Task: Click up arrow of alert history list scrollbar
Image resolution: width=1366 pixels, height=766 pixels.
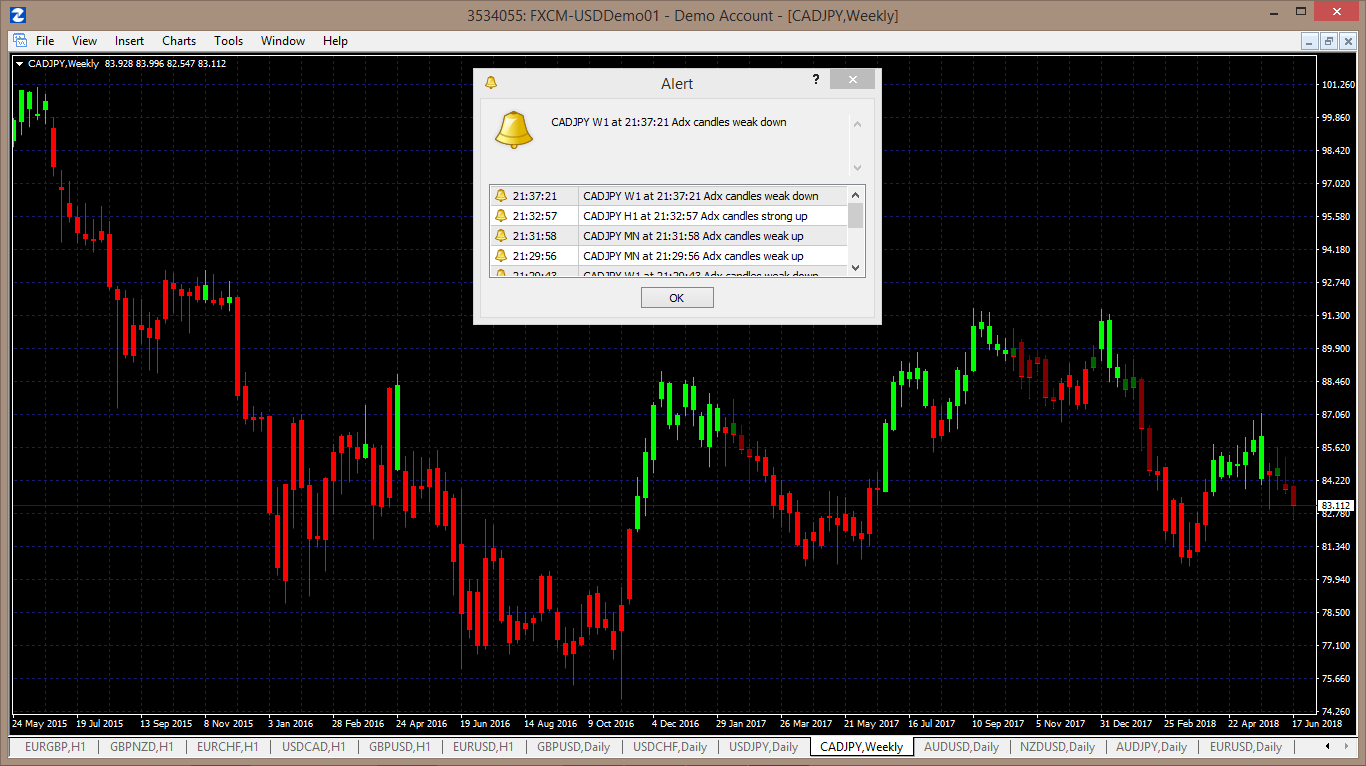Action: pyautogui.click(x=855, y=195)
